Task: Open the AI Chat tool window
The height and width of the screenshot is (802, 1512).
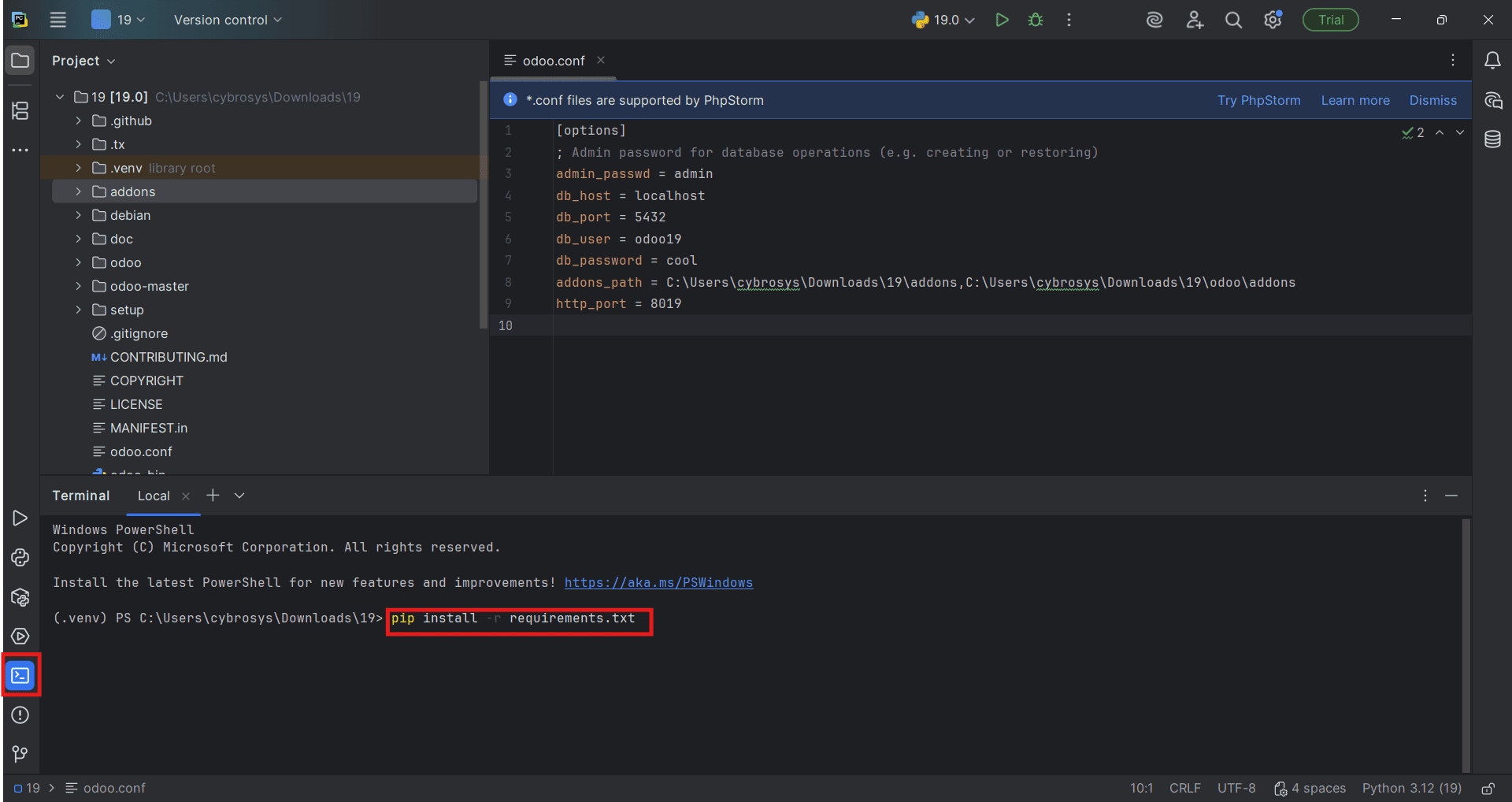Action: (1492, 100)
